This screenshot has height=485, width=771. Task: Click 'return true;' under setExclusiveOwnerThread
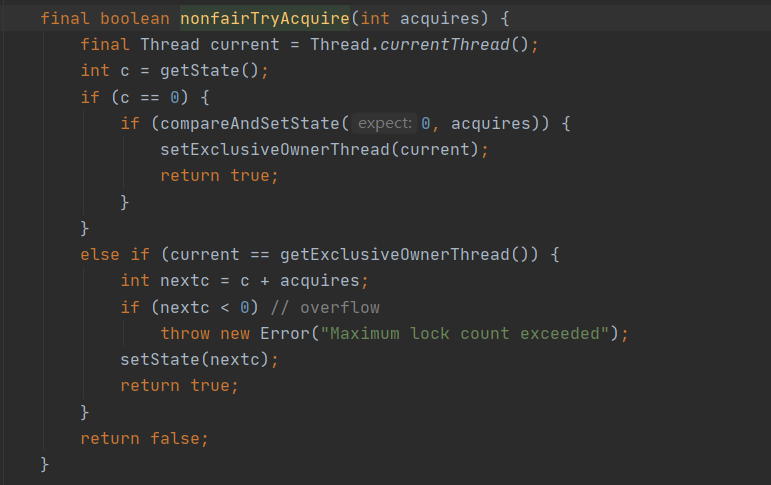click(x=219, y=176)
